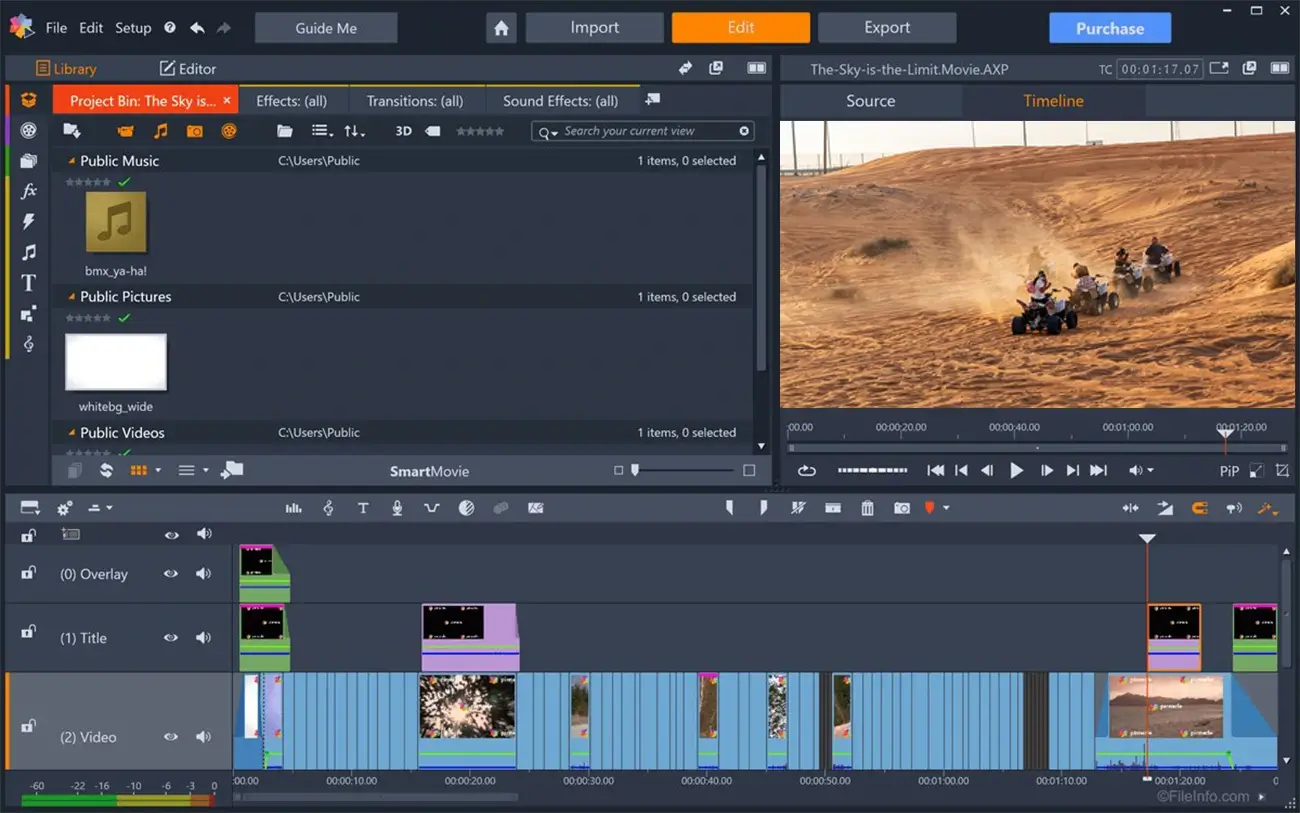Viewport: 1300px width, 813px height.
Task: Open the fx effects category in the sidebar
Action: click(29, 191)
